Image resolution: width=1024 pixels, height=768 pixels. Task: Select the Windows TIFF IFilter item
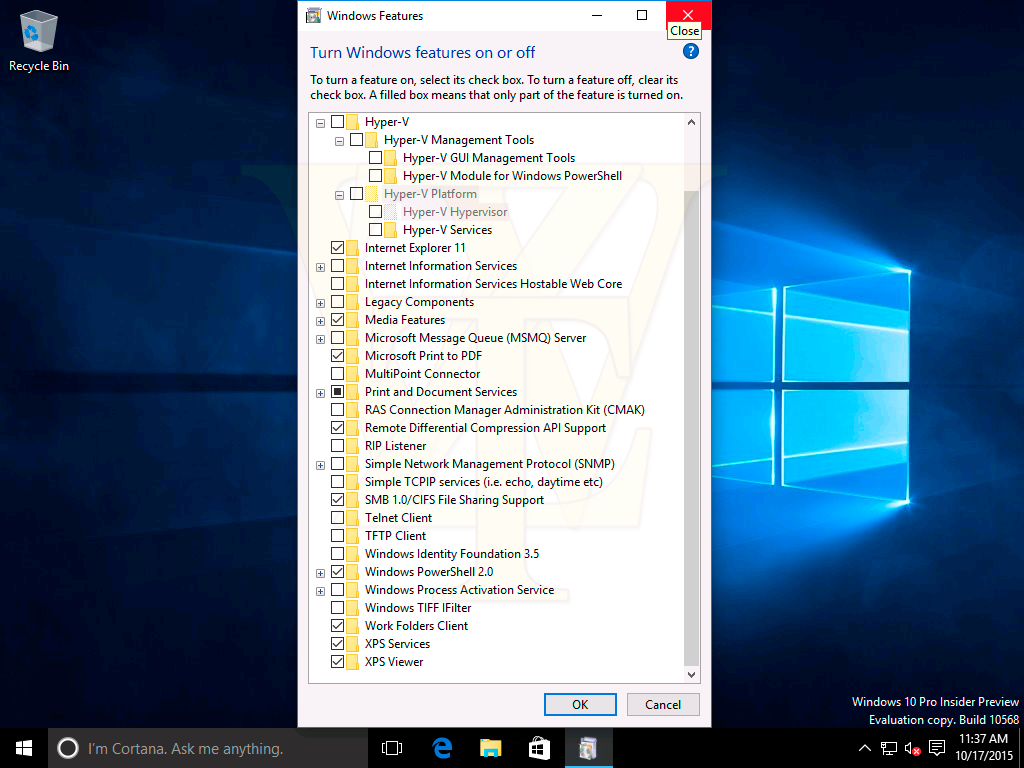click(x=417, y=608)
